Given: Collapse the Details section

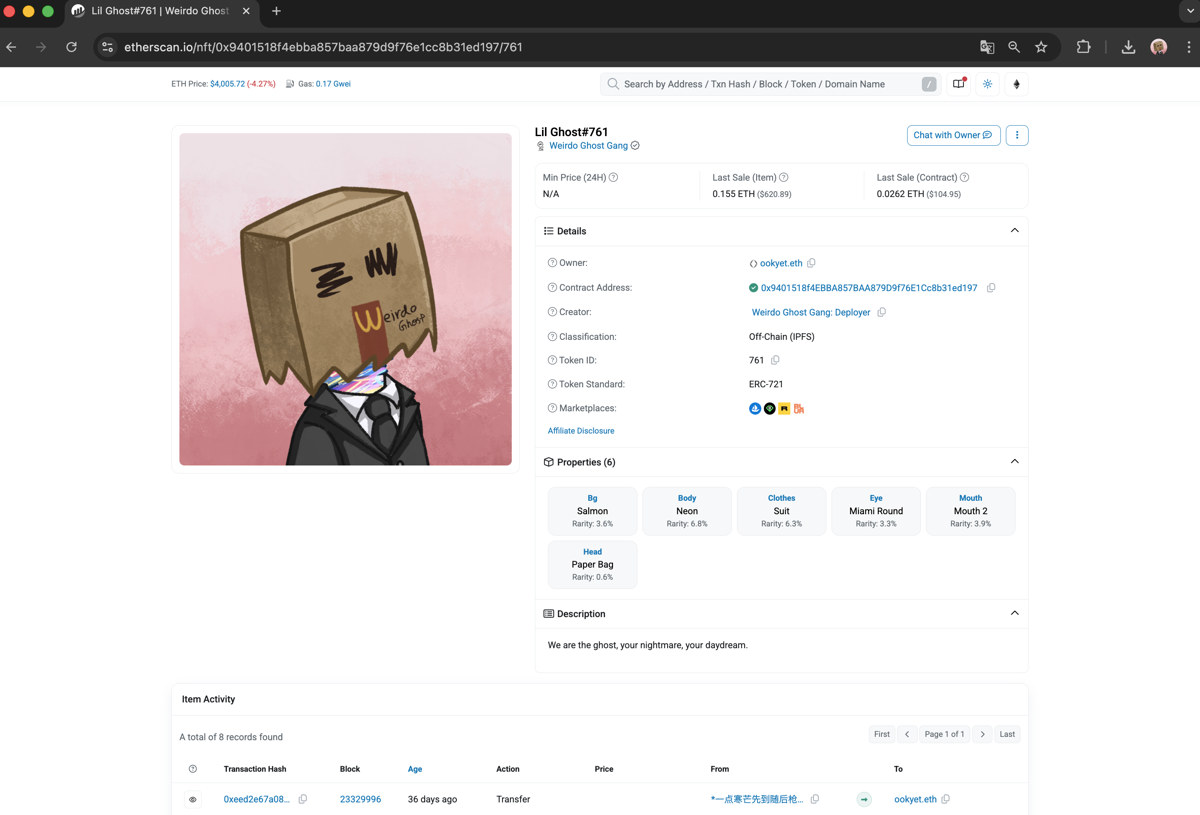Looking at the screenshot, I should pos(1014,230).
